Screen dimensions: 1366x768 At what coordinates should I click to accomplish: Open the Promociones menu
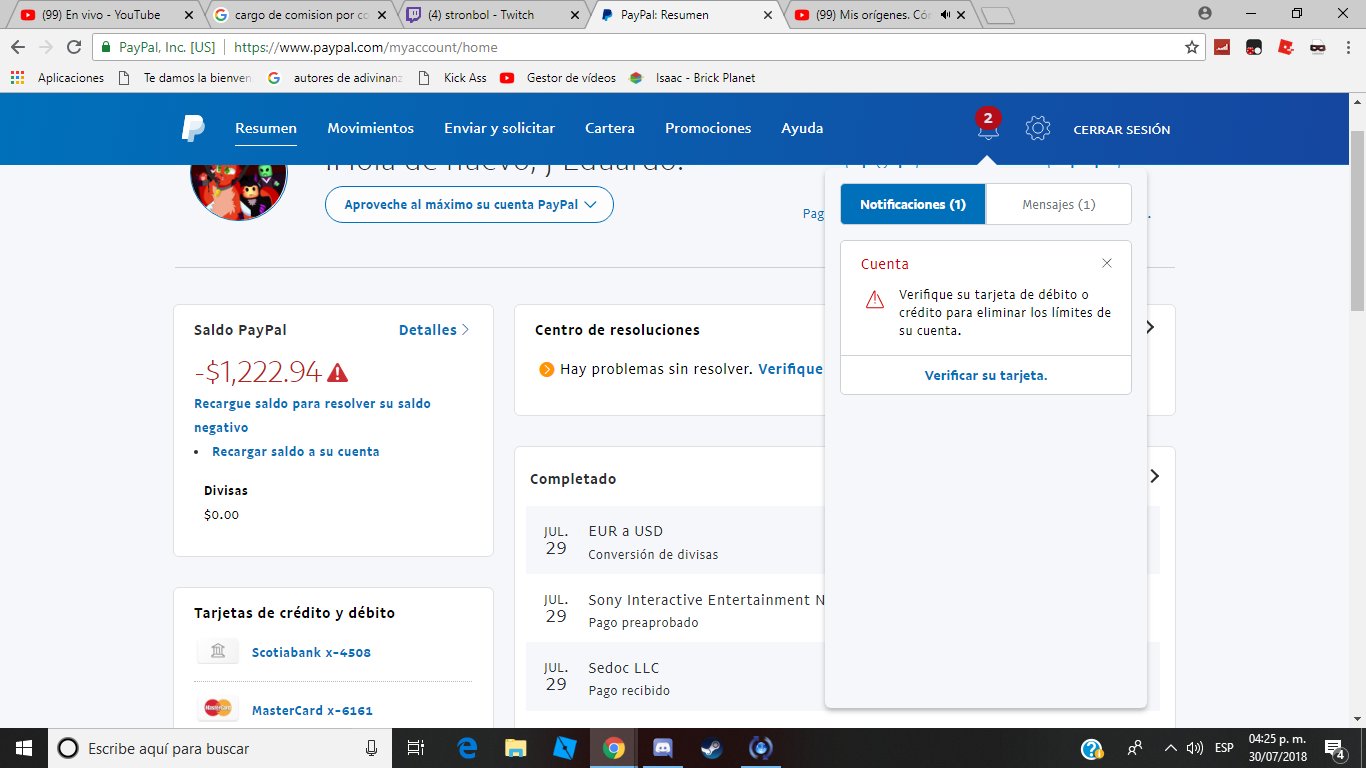(x=708, y=128)
